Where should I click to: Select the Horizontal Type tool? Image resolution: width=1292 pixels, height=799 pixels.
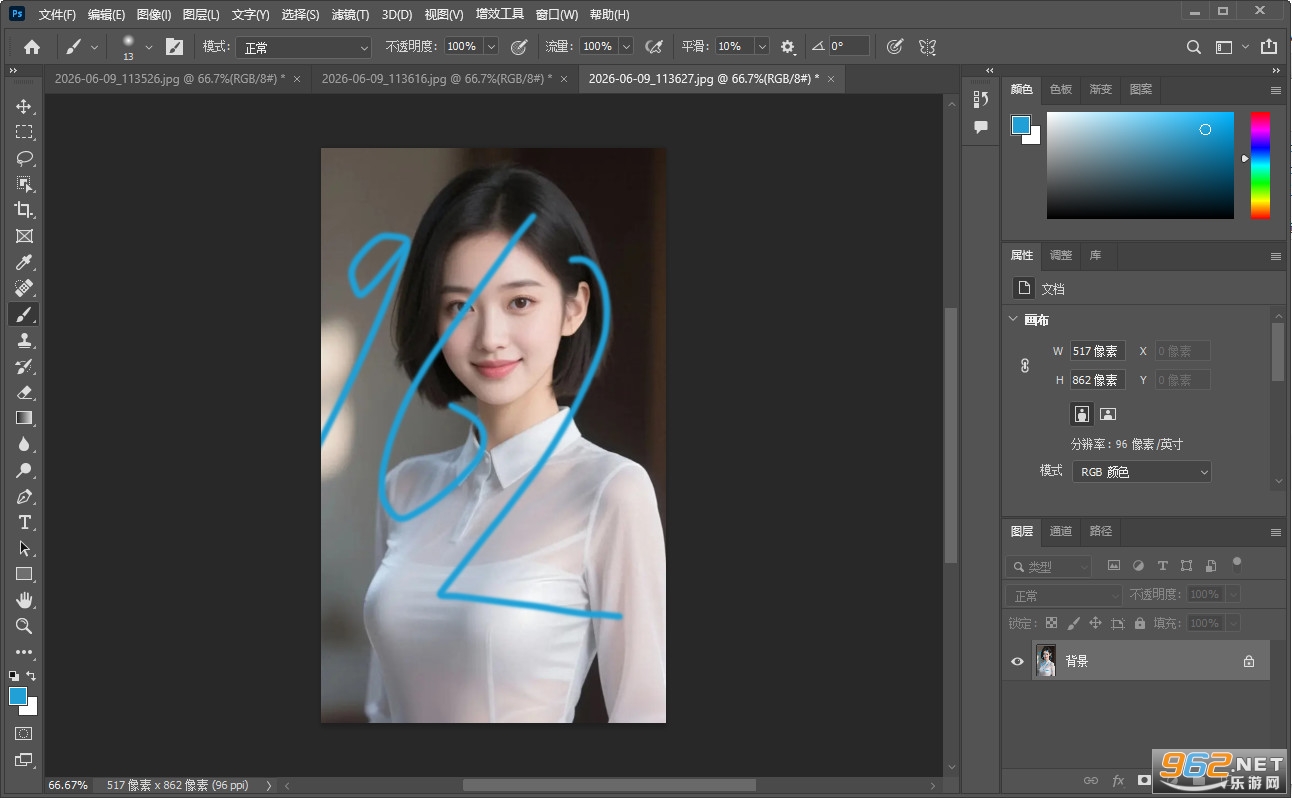click(x=24, y=522)
